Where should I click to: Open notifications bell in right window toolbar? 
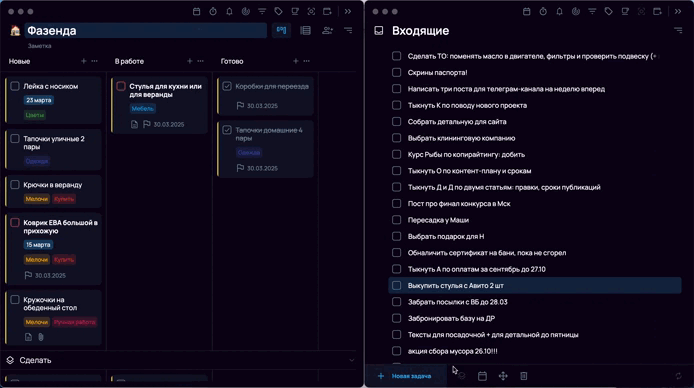(x=559, y=12)
